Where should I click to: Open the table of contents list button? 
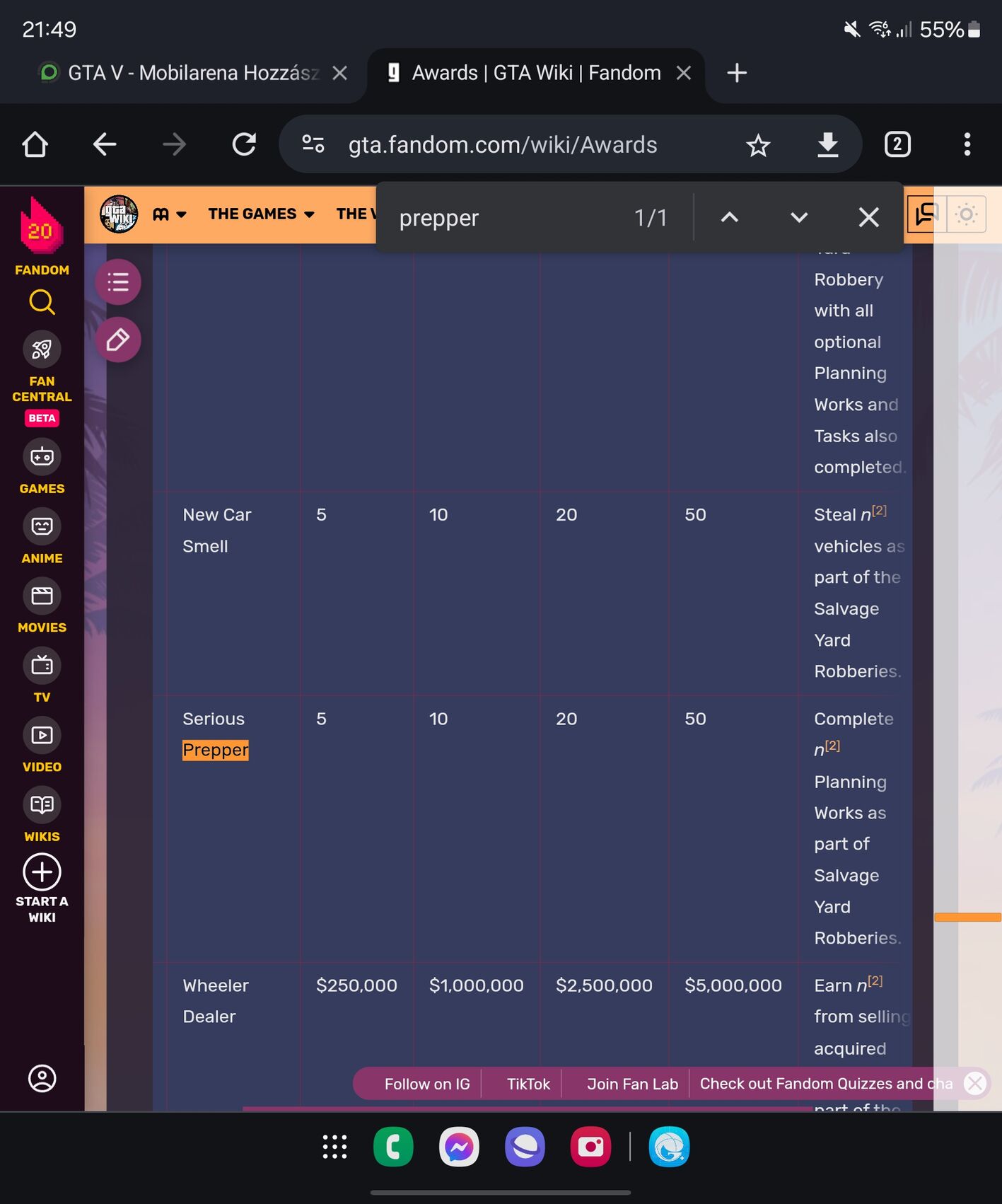[118, 282]
